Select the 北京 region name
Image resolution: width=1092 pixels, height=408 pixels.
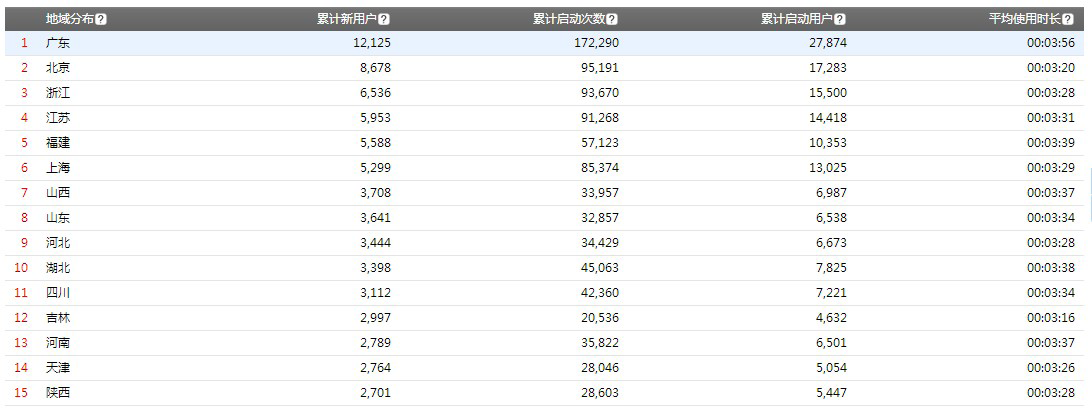58,68
